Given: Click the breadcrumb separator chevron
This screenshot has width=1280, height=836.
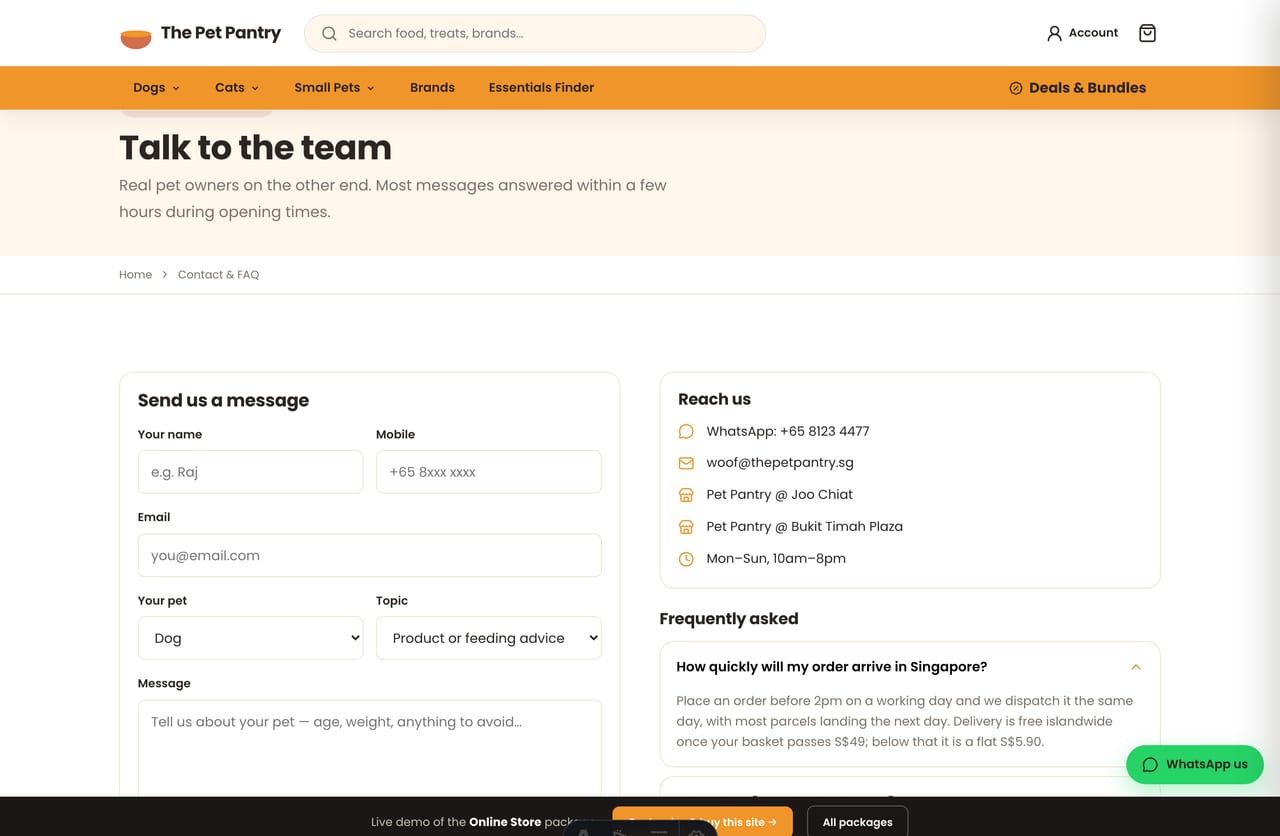Looking at the screenshot, I should coord(165,274).
